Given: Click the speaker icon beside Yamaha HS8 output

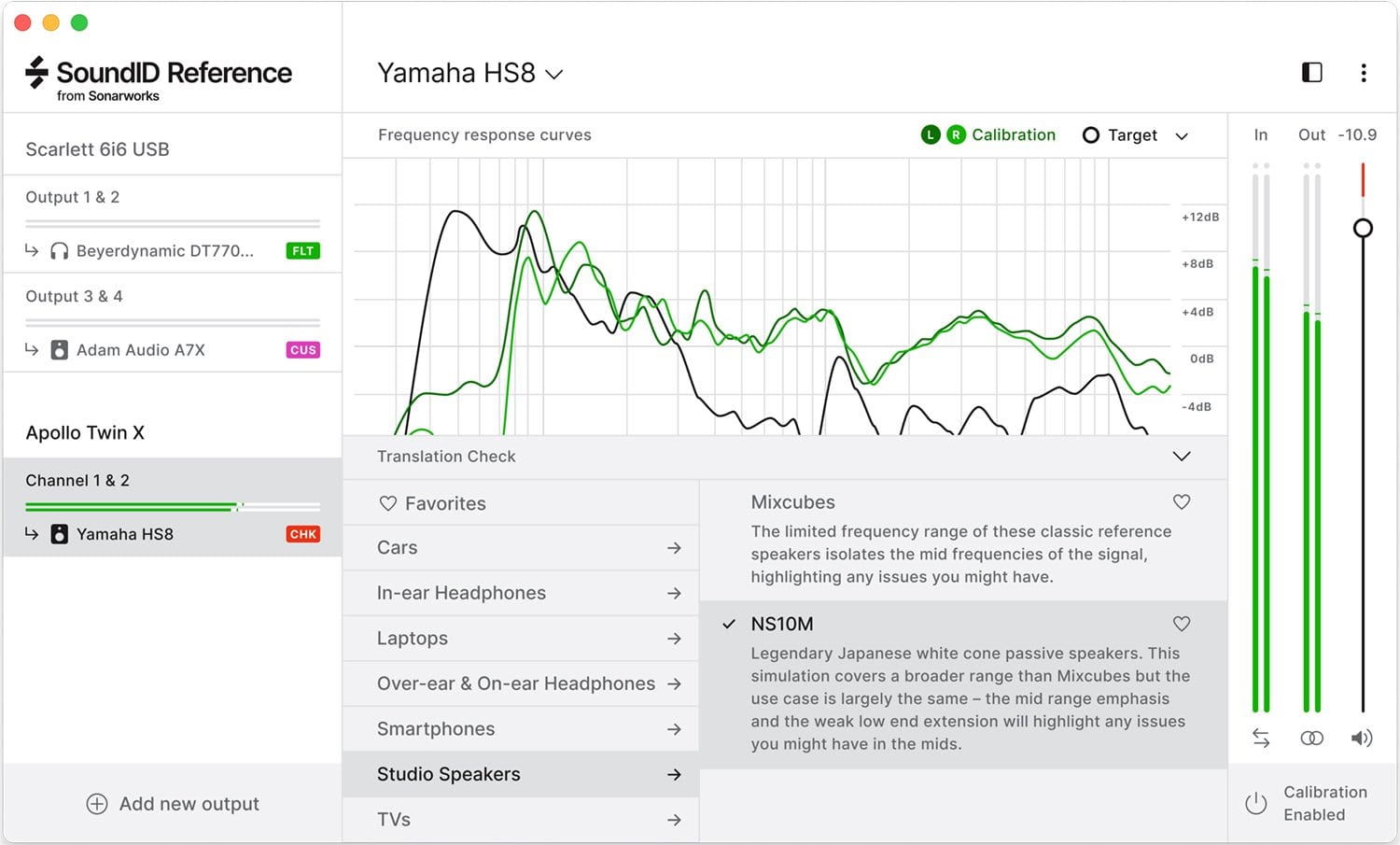Looking at the screenshot, I should [59, 534].
